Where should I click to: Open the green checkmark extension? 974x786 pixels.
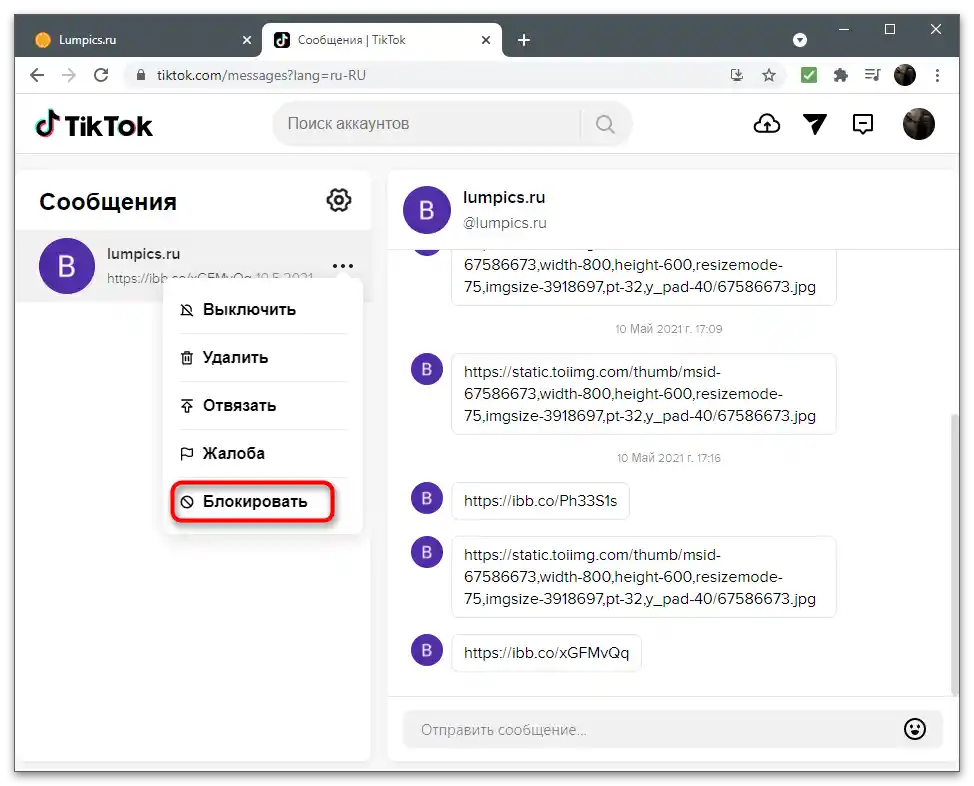coord(808,75)
